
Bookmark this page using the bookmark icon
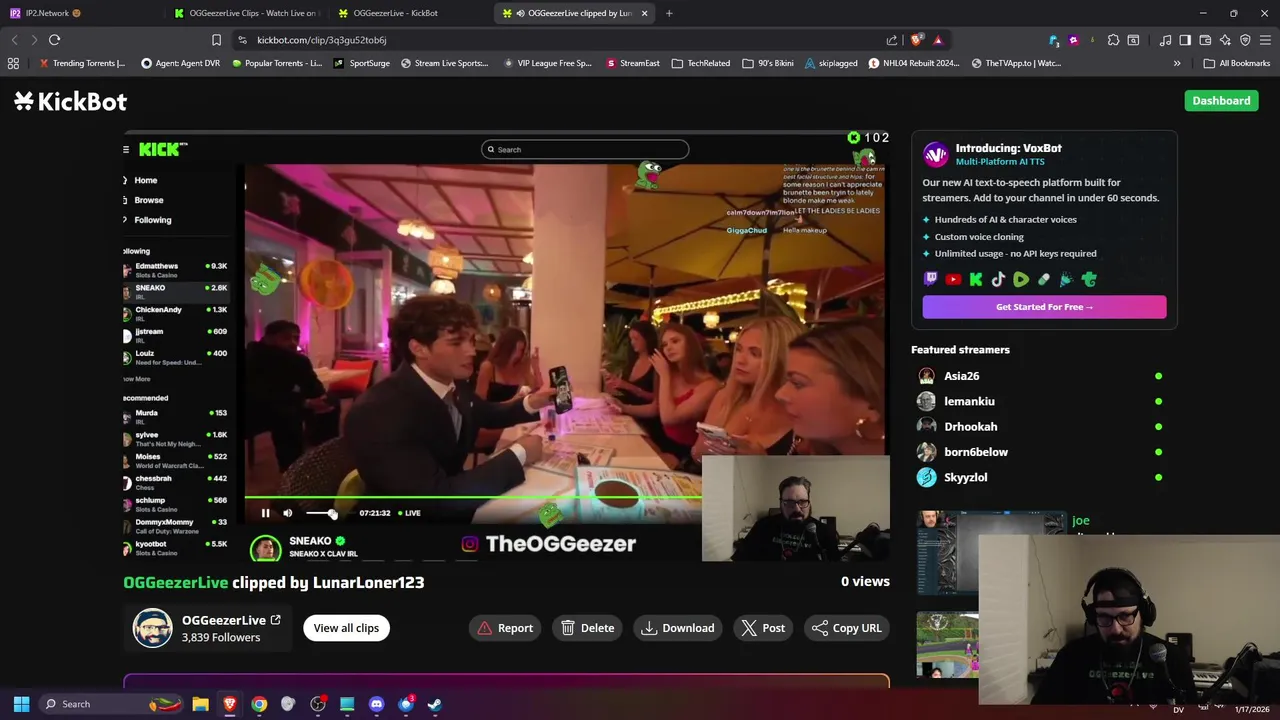click(216, 40)
